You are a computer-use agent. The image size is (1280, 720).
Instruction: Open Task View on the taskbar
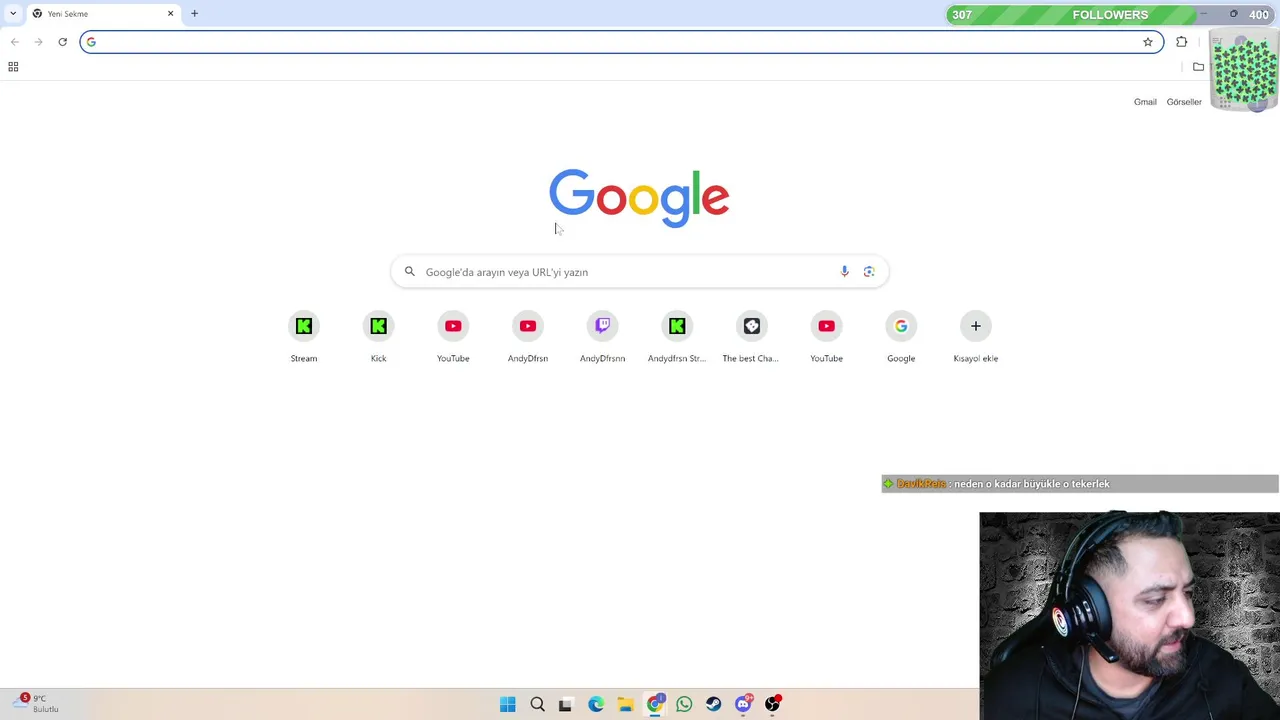pyautogui.click(x=565, y=704)
